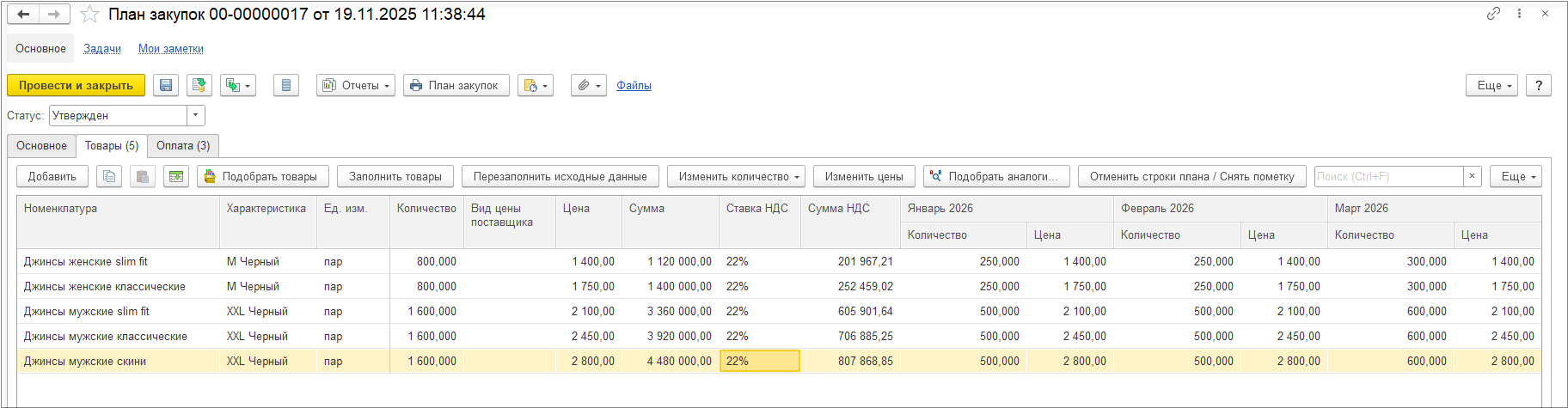This screenshot has height=408, width=1568.
Task: Click the Заполнить товары button
Action: pyautogui.click(x=395, y=177)
